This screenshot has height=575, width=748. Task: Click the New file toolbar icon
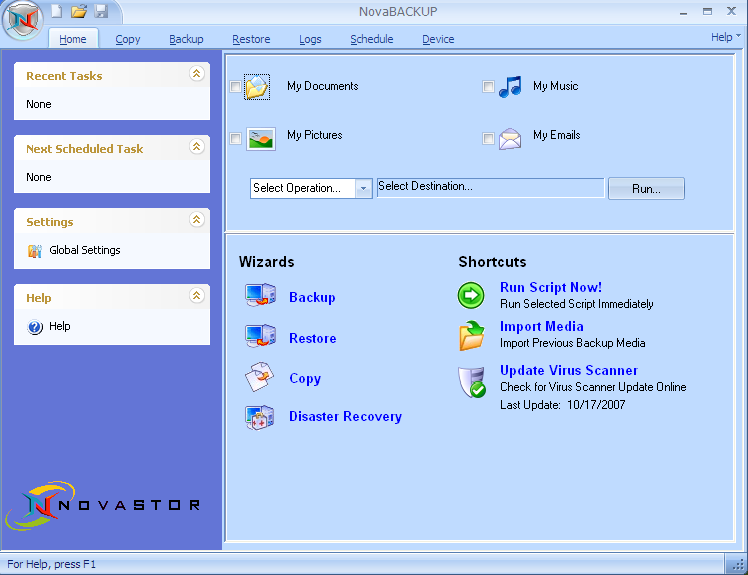coord(57,11)
